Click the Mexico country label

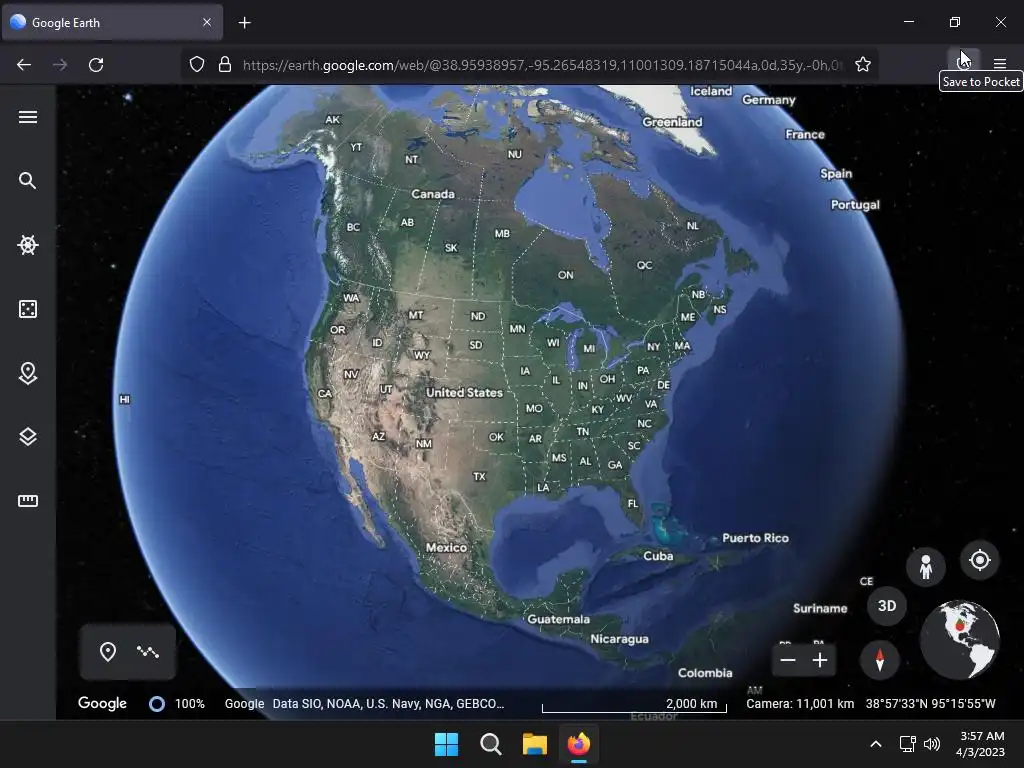[447, 547]
